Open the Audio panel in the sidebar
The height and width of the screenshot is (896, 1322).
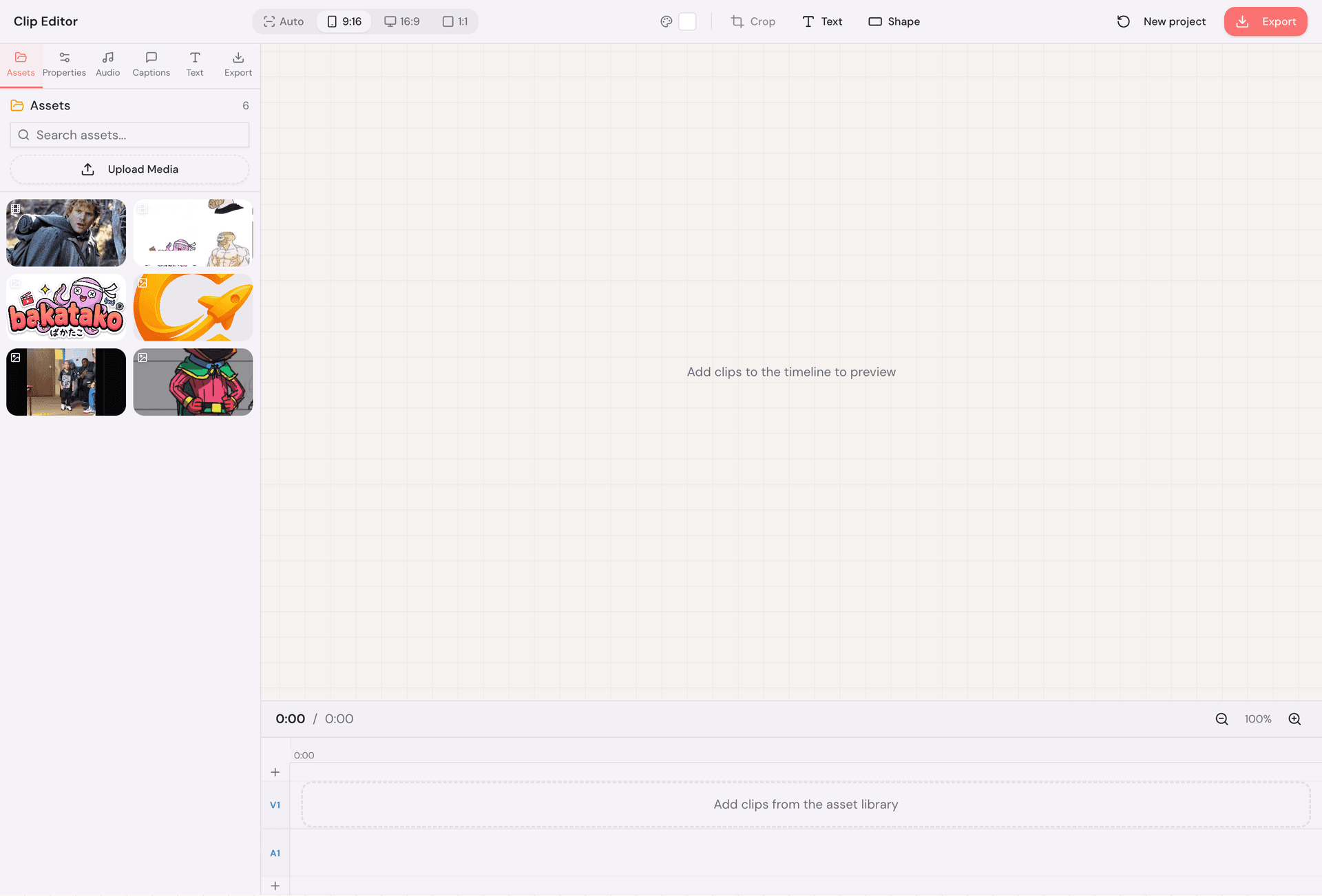point(107,64)
